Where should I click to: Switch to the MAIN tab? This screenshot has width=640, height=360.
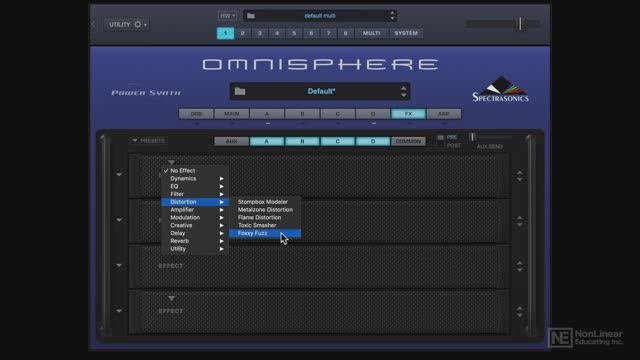[x=231, y=114]
